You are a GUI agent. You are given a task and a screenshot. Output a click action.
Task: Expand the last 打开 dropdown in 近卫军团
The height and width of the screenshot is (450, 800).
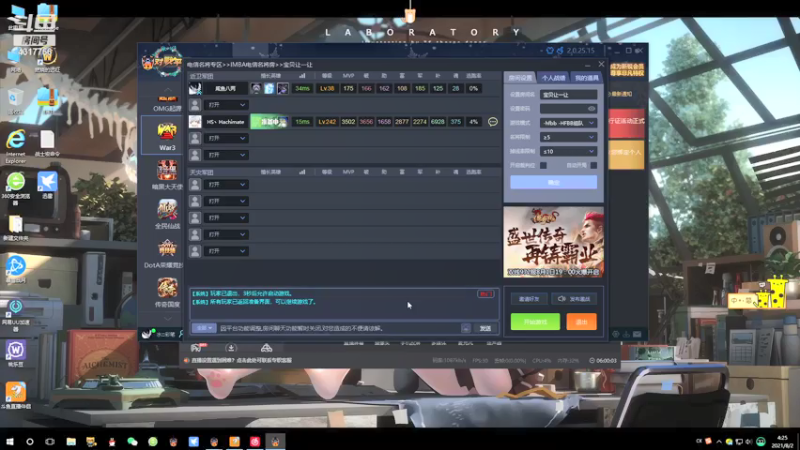(226, 155)
